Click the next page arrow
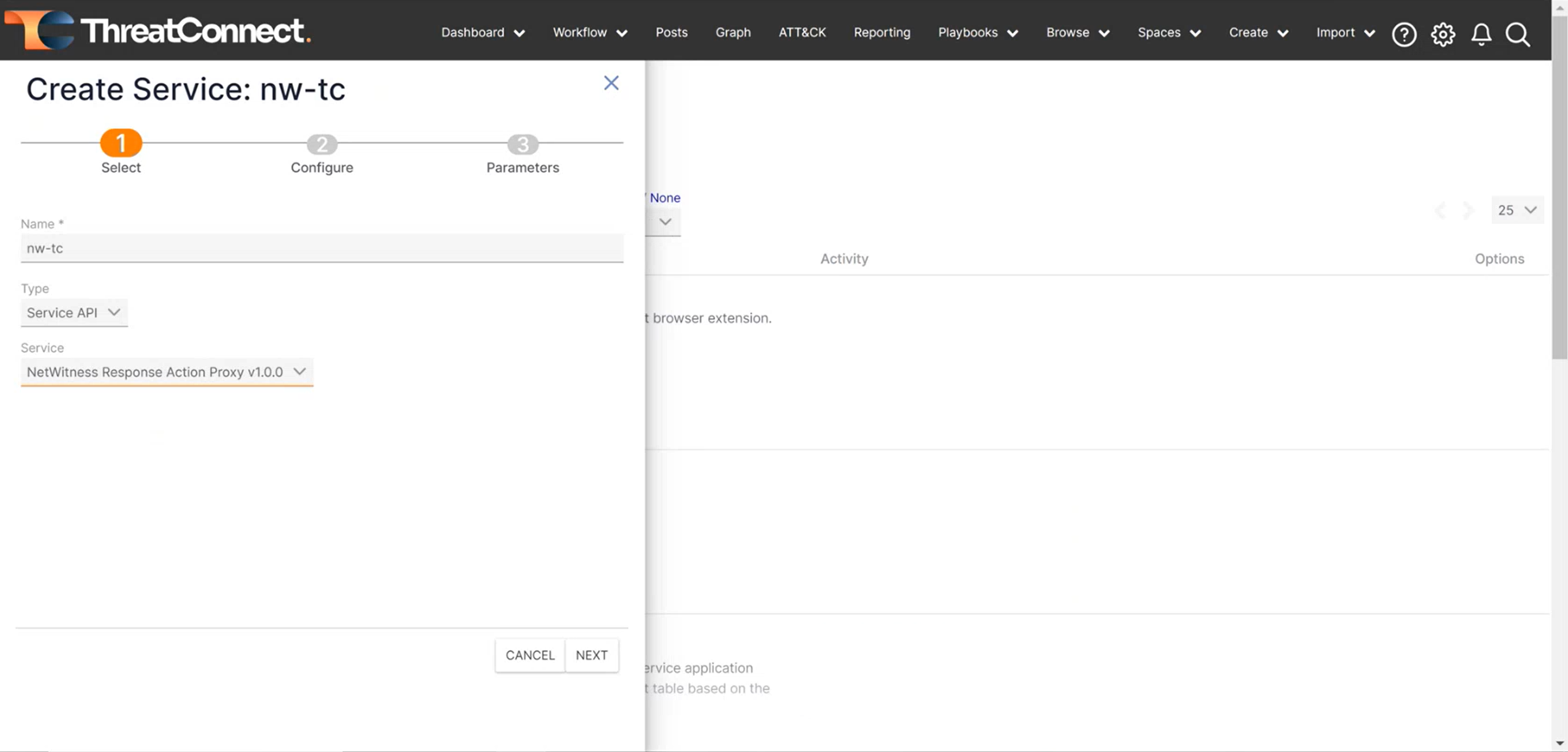This screenshot has width=1568, height=752. [x=1469, y=211]
